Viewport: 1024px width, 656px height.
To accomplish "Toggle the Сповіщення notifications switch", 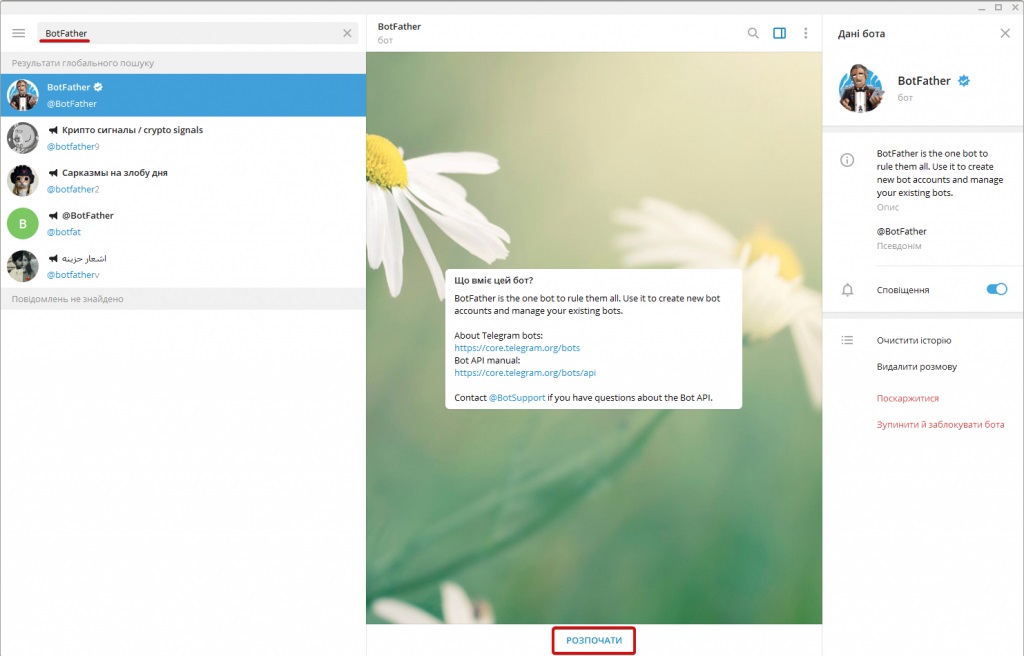I will point(997,289).
